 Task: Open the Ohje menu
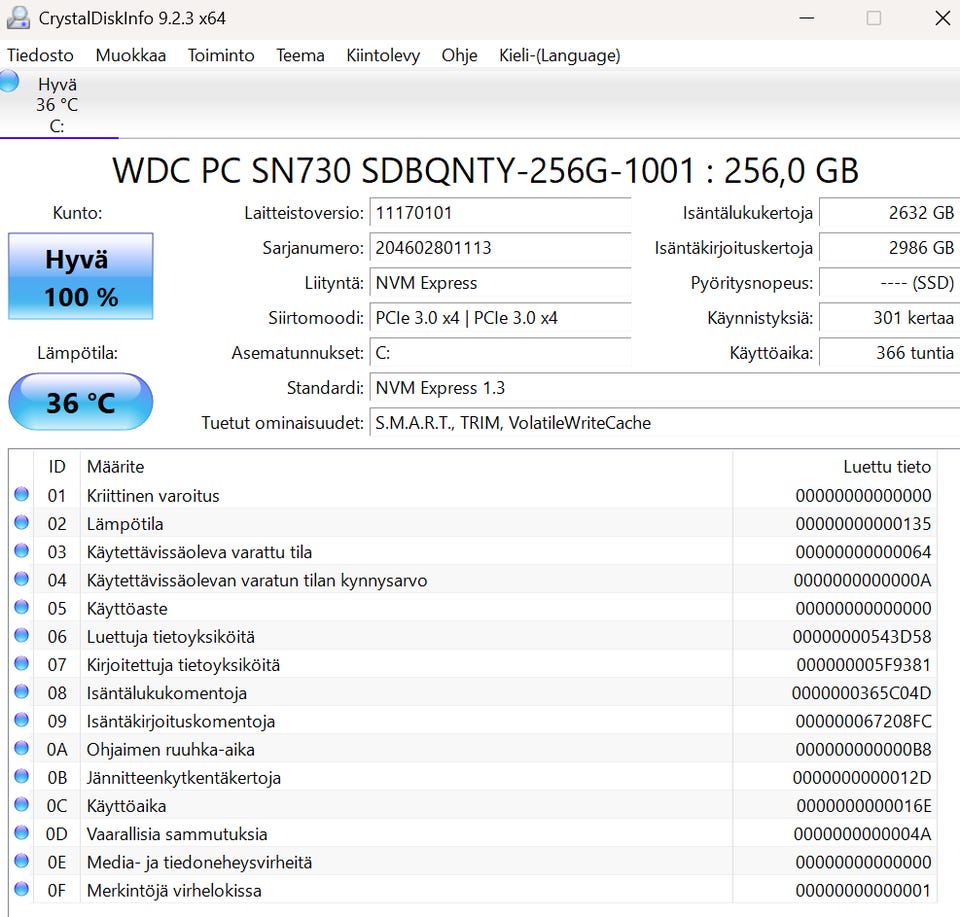coord(459,55)
